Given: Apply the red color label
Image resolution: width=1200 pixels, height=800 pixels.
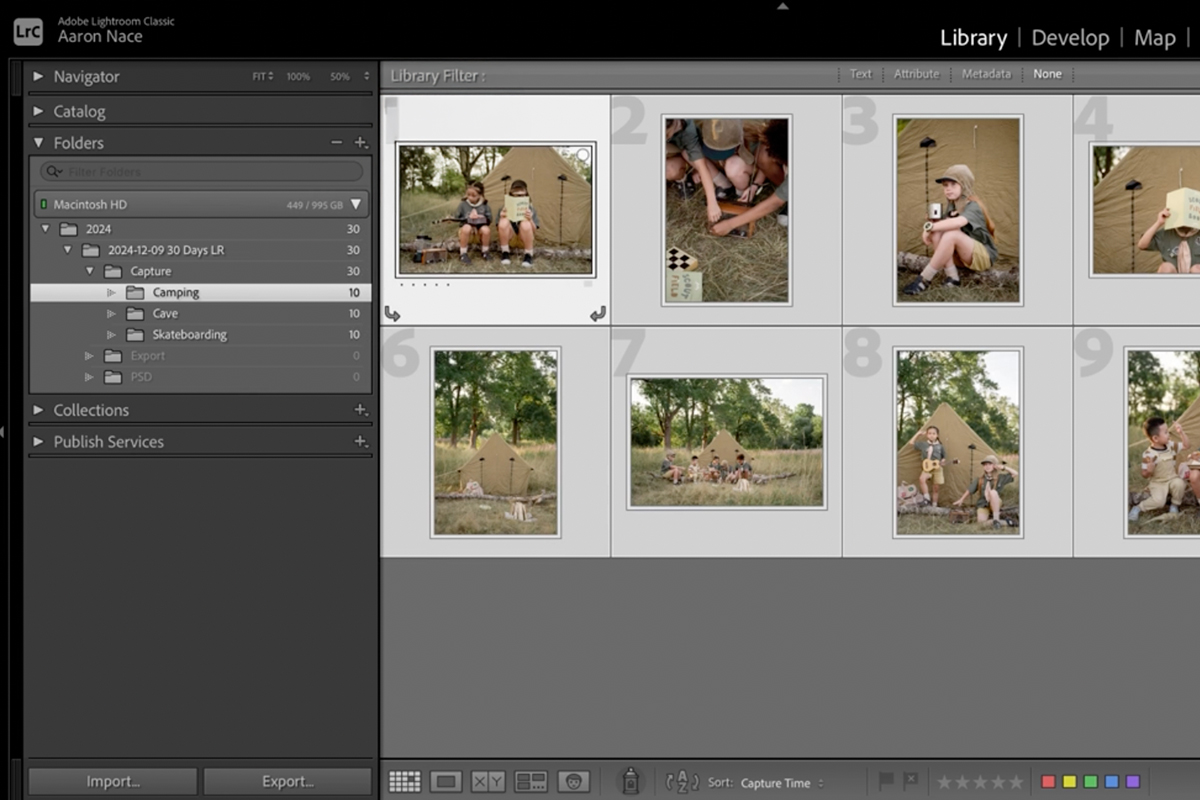Looking at the screenshot, I should [x=1048, y=782].
